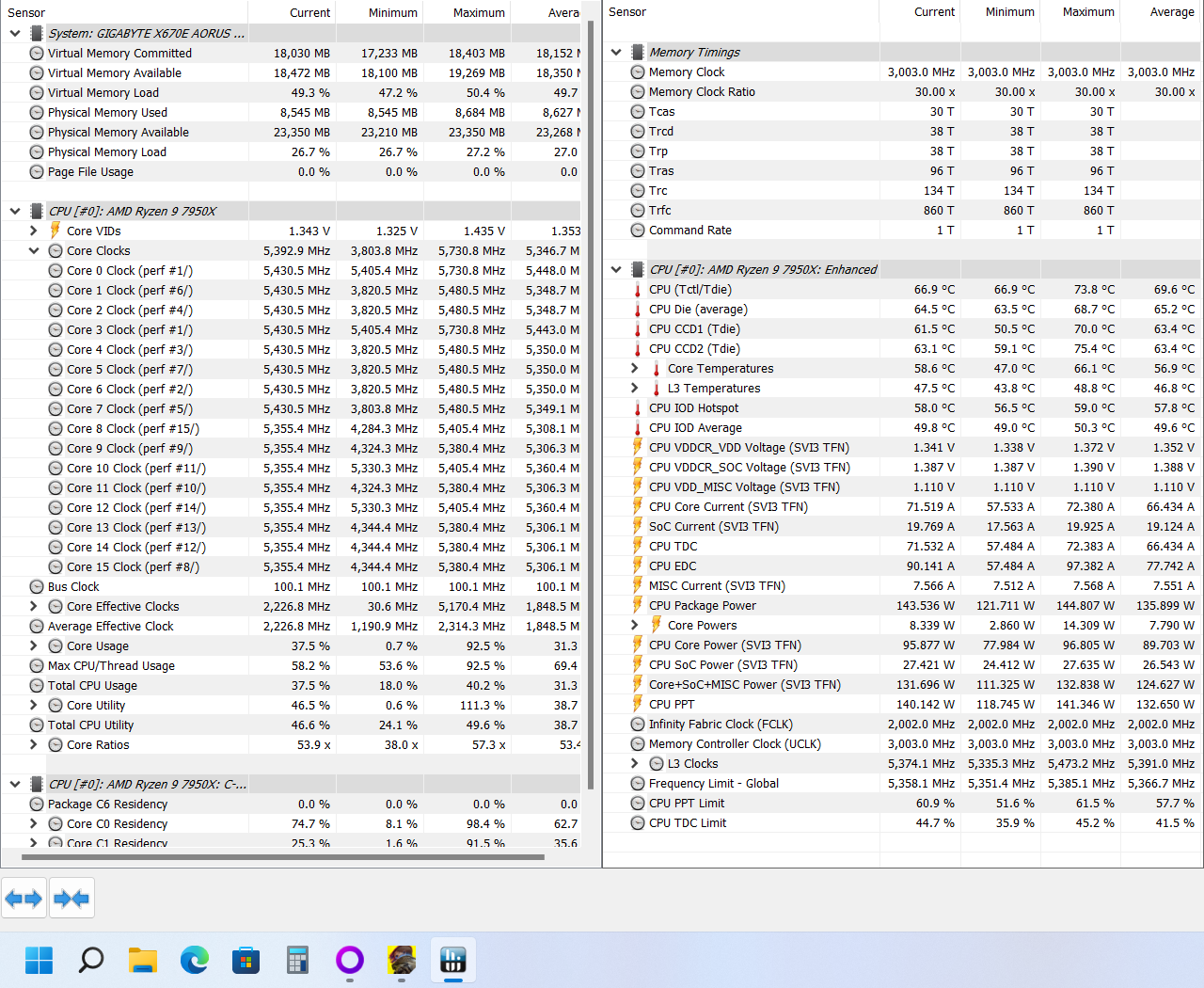Click the left pane's horizontal scrollbar
1204x988 pixels.
pos(282,857)
